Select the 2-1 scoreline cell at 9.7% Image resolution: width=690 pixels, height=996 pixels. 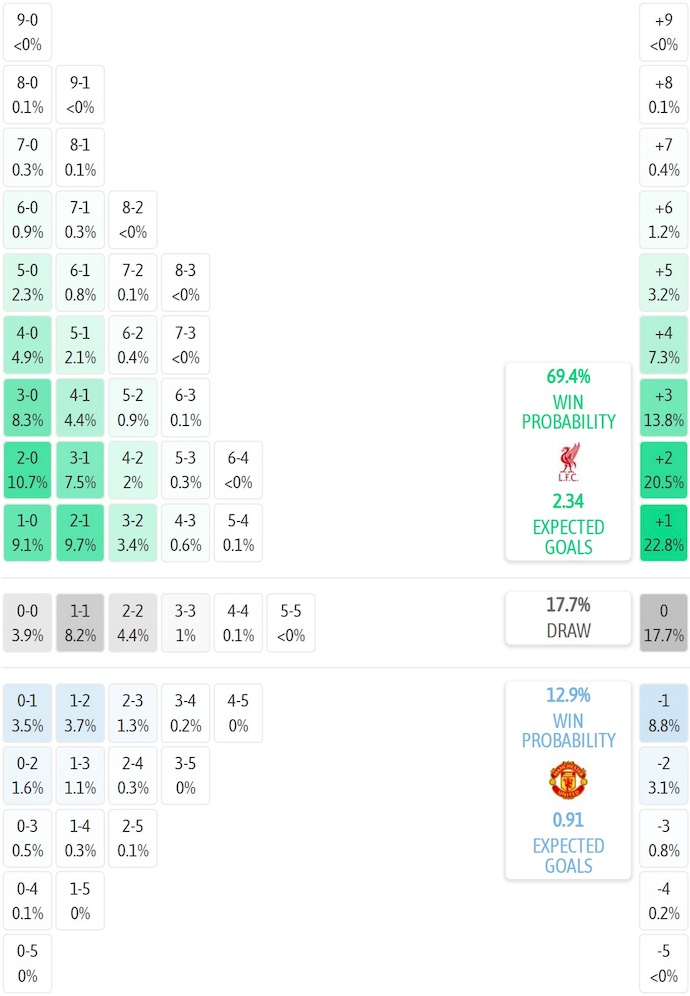pos(80,533)
